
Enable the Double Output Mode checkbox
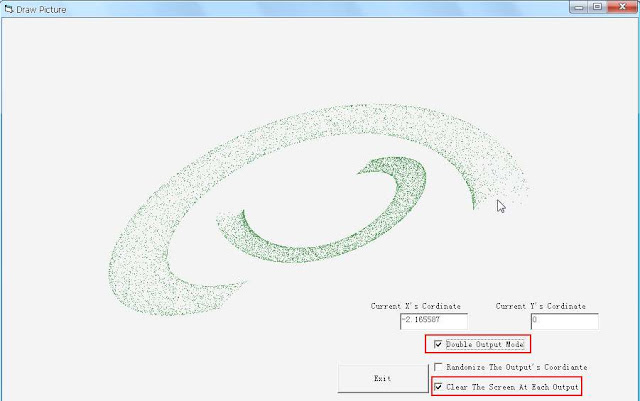point(438,344)
